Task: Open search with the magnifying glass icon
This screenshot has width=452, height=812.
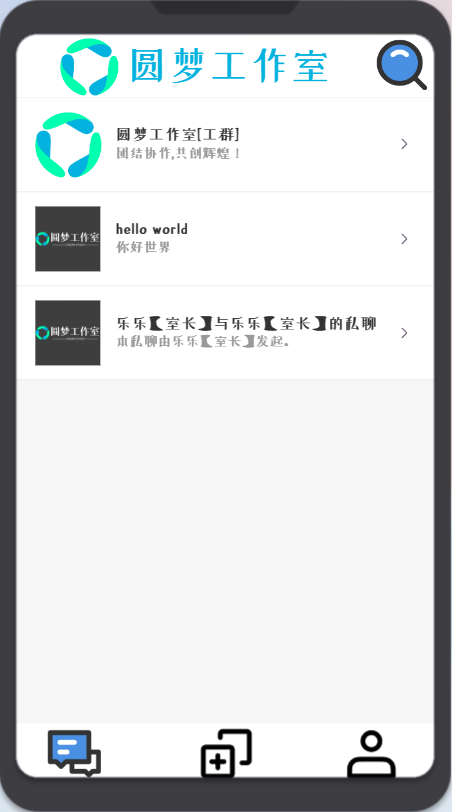Action: [402, 65]
